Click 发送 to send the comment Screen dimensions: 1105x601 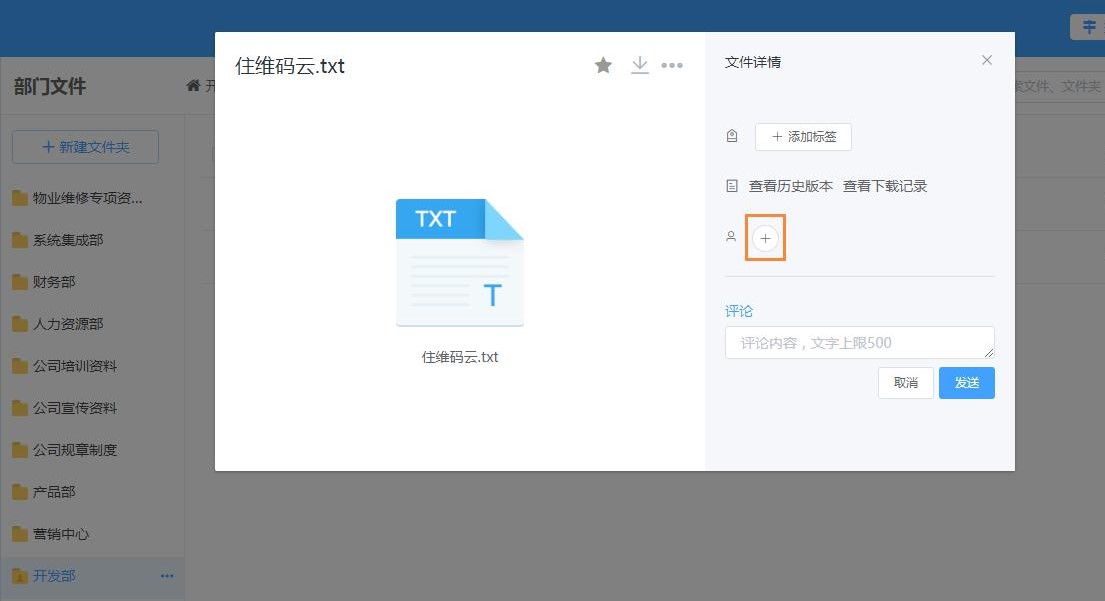(x=966, y=383)
